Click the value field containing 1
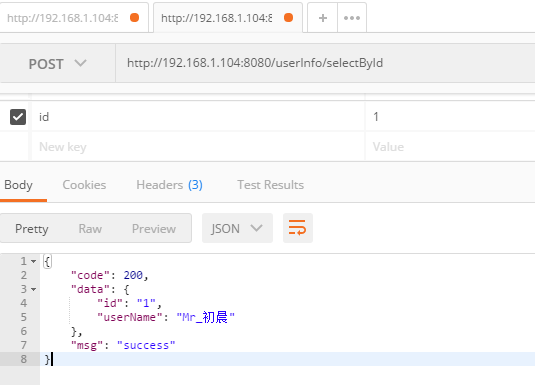The width and height of the screenshot is (535, 385). click(450, 117)
